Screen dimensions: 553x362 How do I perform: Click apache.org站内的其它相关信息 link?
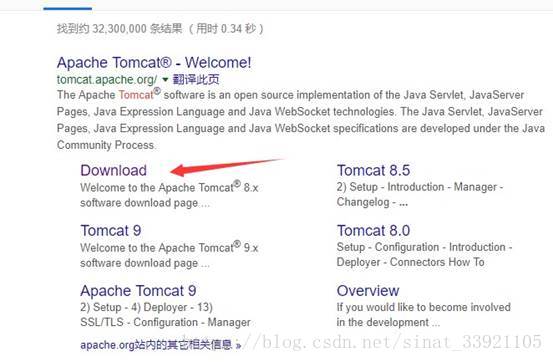pos(160,345)
